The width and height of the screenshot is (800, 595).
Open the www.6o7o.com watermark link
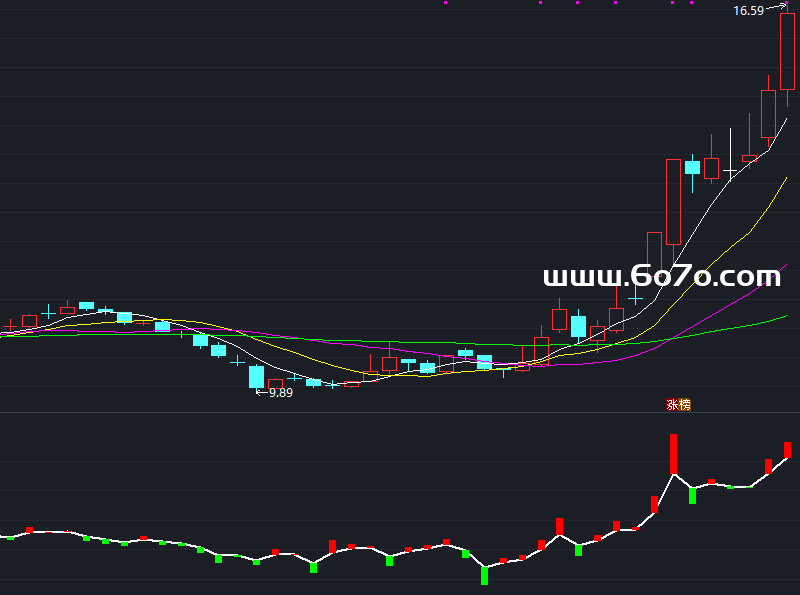661,276
